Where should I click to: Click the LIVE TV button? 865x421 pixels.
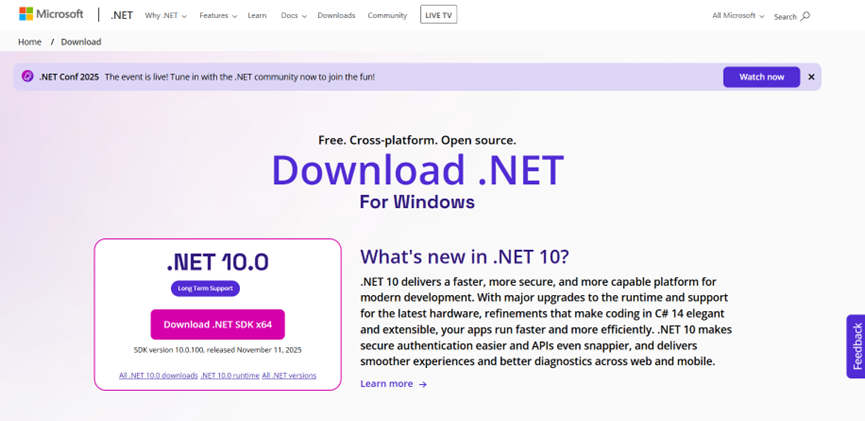(x=439, y=15)
